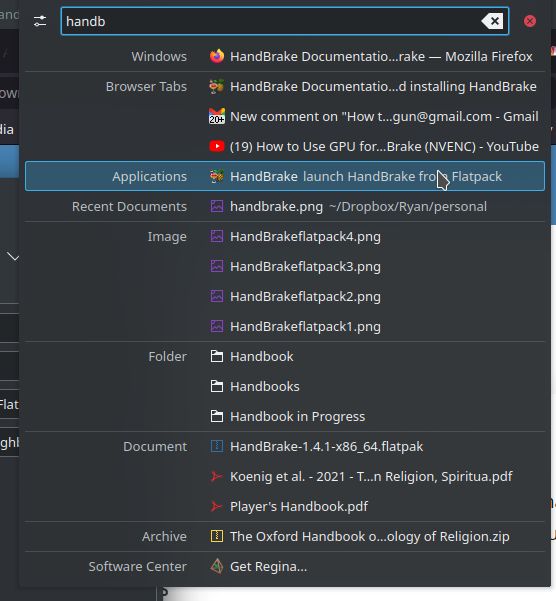
Task: Open the Handbooks folder
Action: 265,386
